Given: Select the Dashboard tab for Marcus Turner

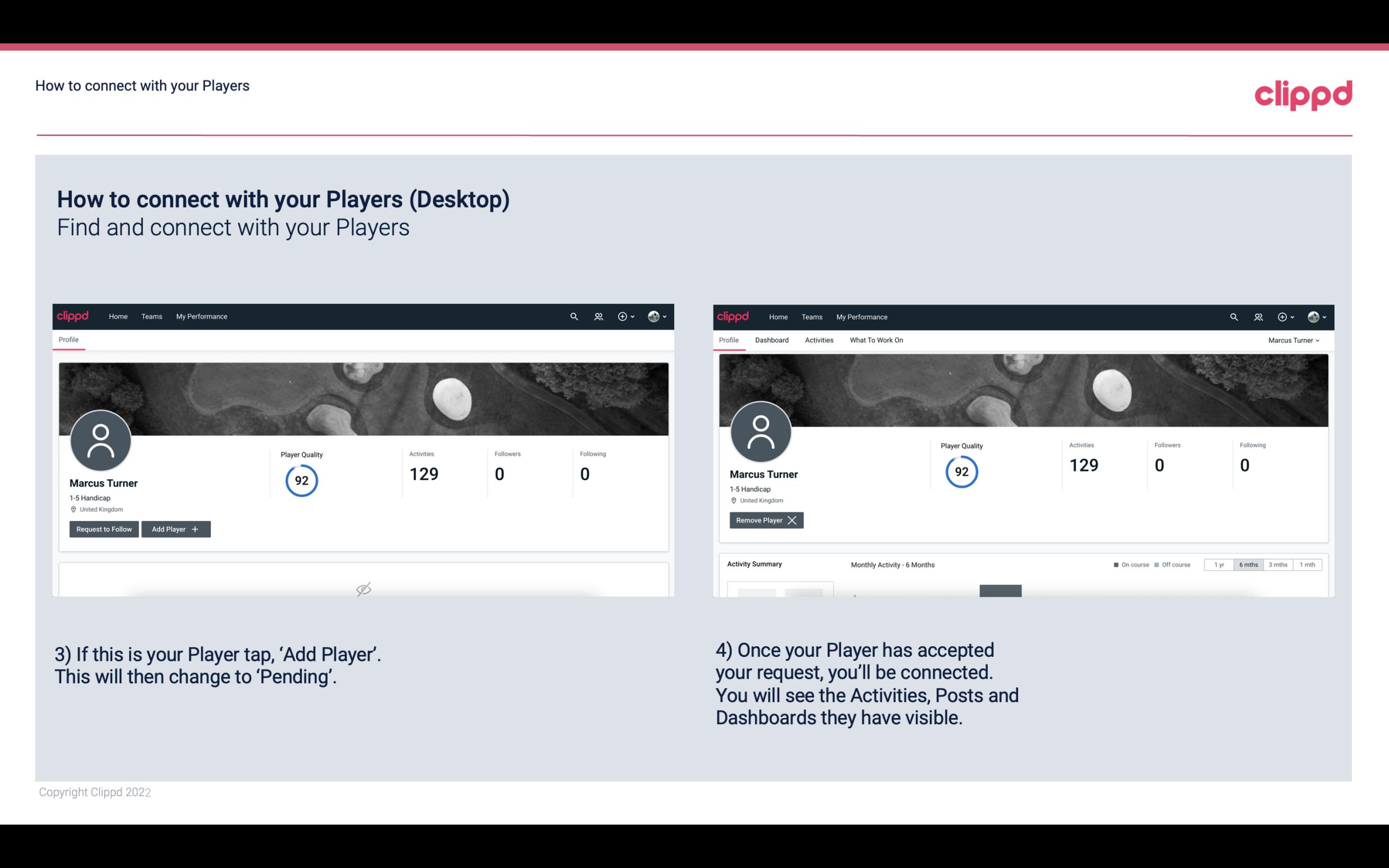Looking at the screenshot, I should (770, 340).
